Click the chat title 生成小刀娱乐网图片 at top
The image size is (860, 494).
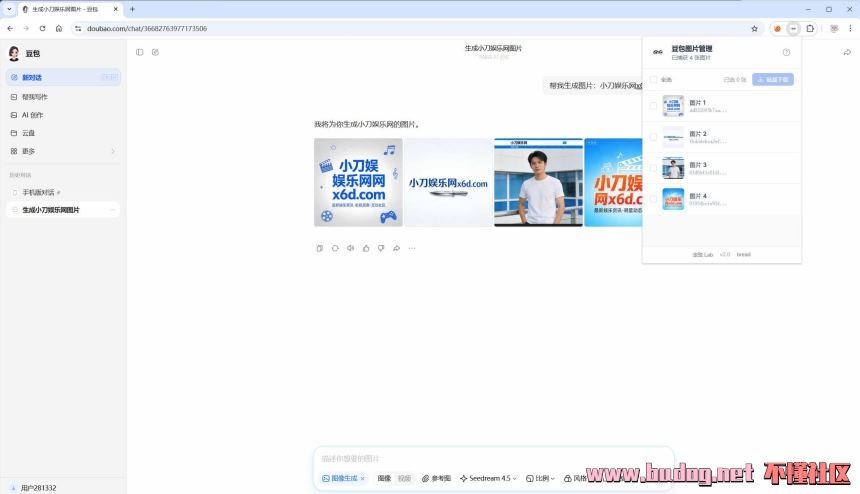493,48
